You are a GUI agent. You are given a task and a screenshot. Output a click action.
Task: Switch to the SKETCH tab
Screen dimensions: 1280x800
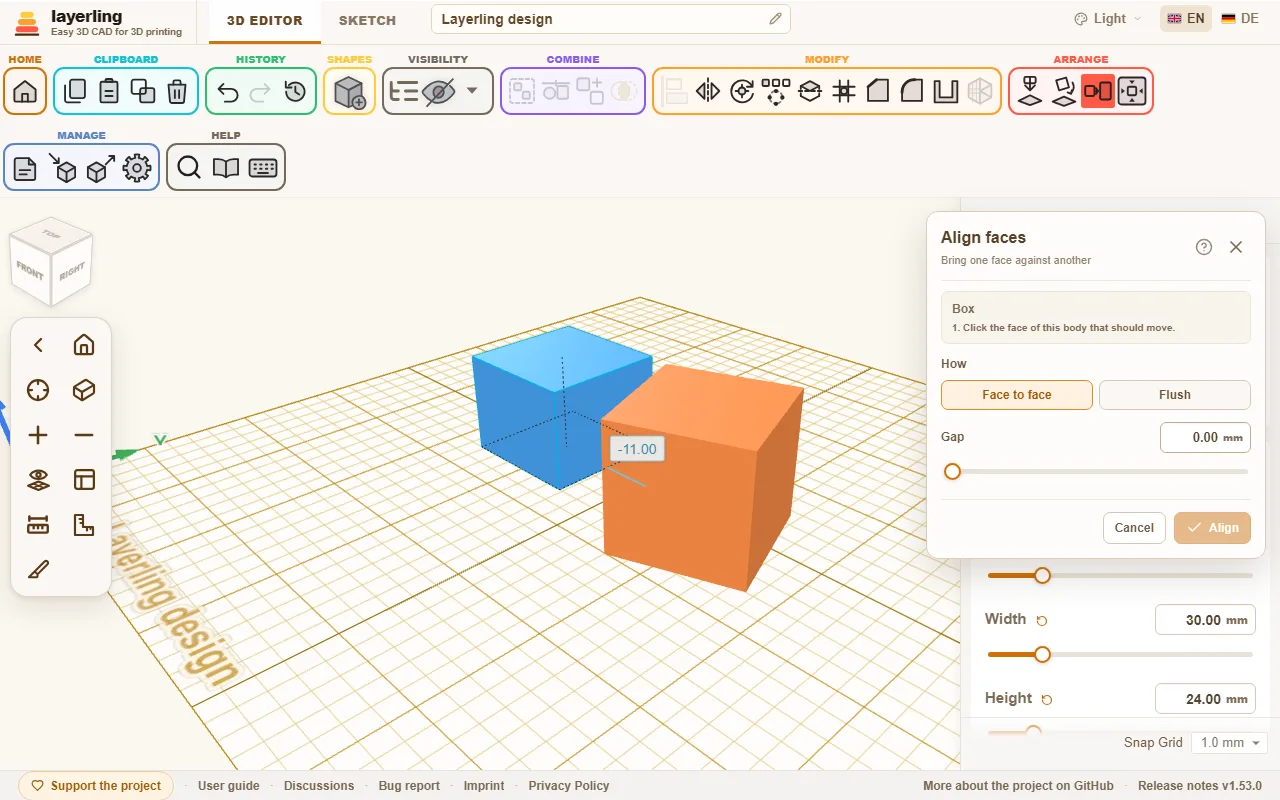click(x=367, y=20)
